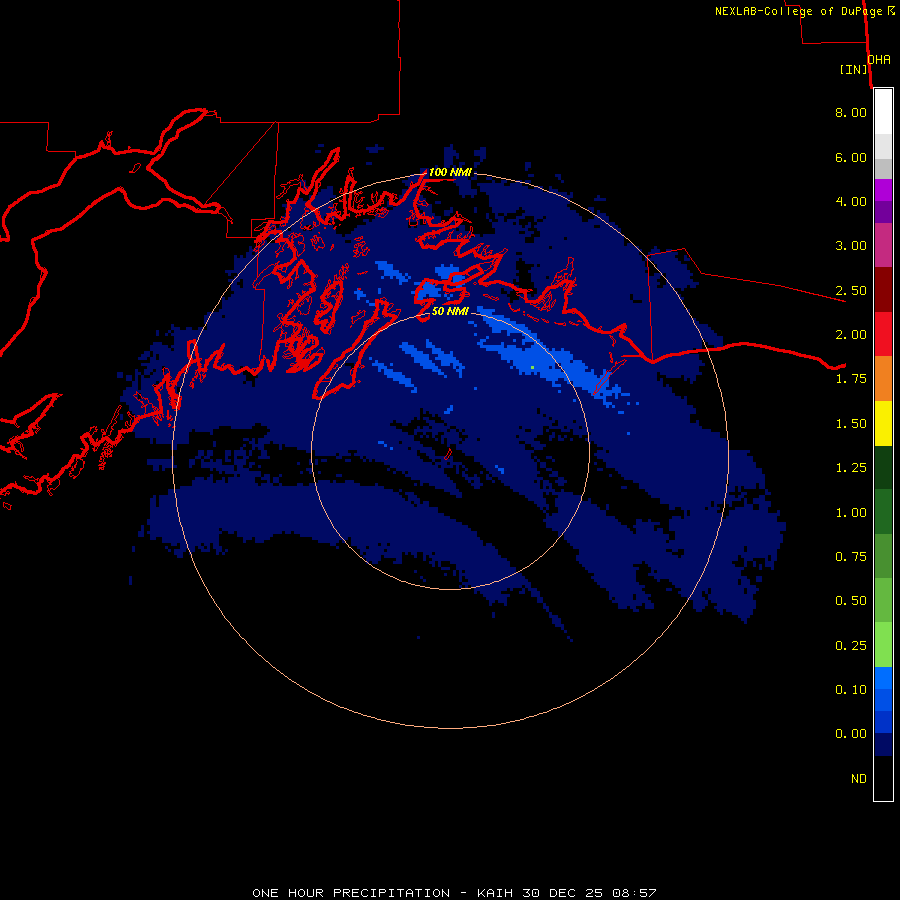The image size is (900, 900).
Task: Click the red radar site marker at ring center
Action: [x=448, y=453]
